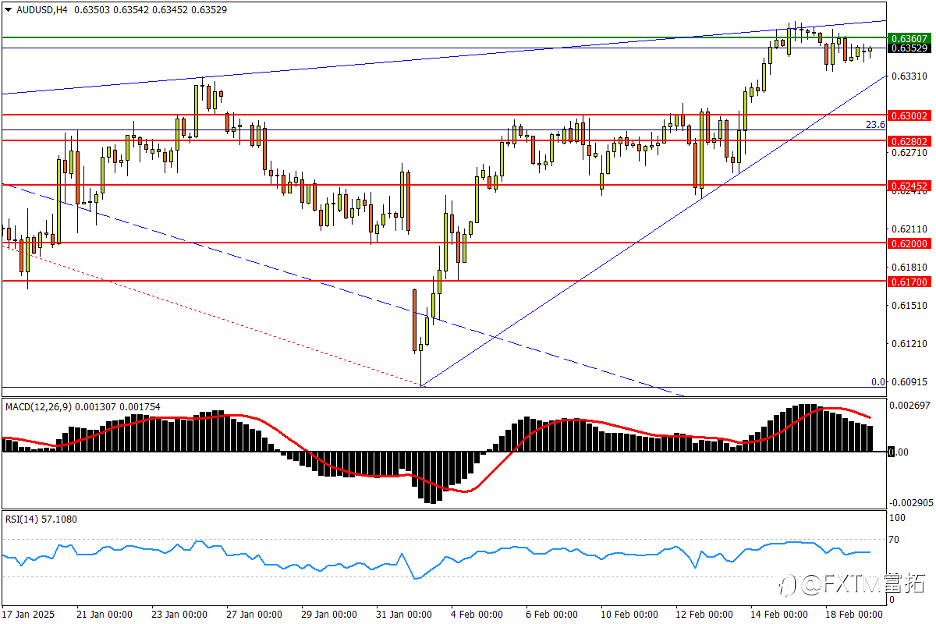This screenshot has height=624, width=936.
Task: Click the 27 Jan 00:00 time label
Action: [254, 614]
